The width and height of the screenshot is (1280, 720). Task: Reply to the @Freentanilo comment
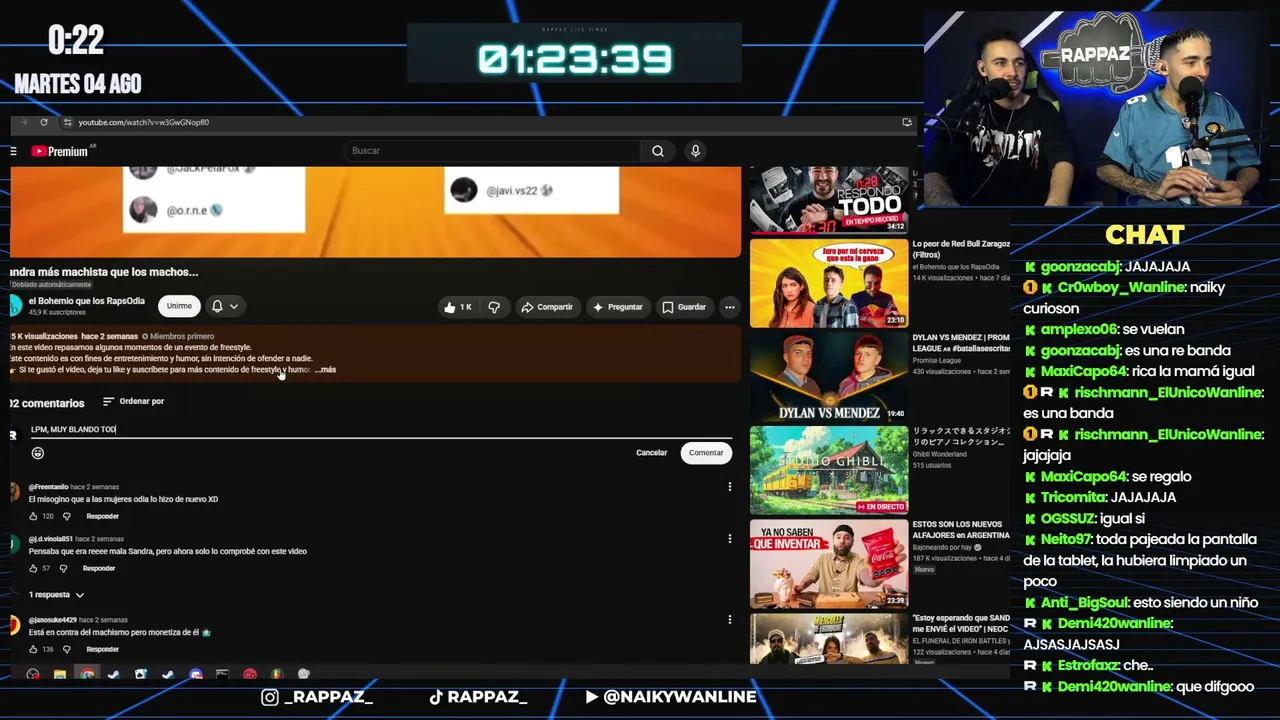point(102,516)
